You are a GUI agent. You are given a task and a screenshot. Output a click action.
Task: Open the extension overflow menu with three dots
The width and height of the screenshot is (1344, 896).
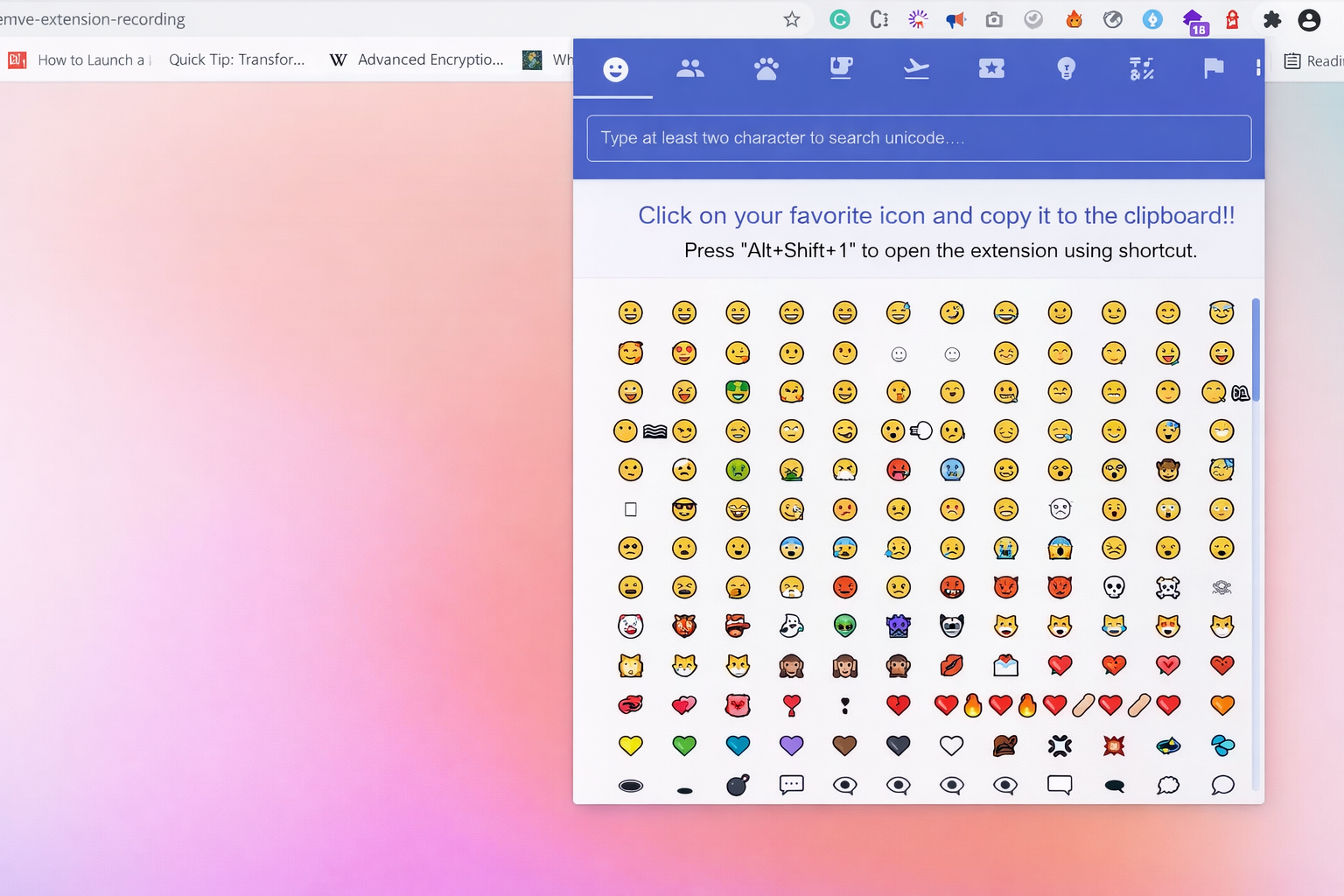[1257, 66]
